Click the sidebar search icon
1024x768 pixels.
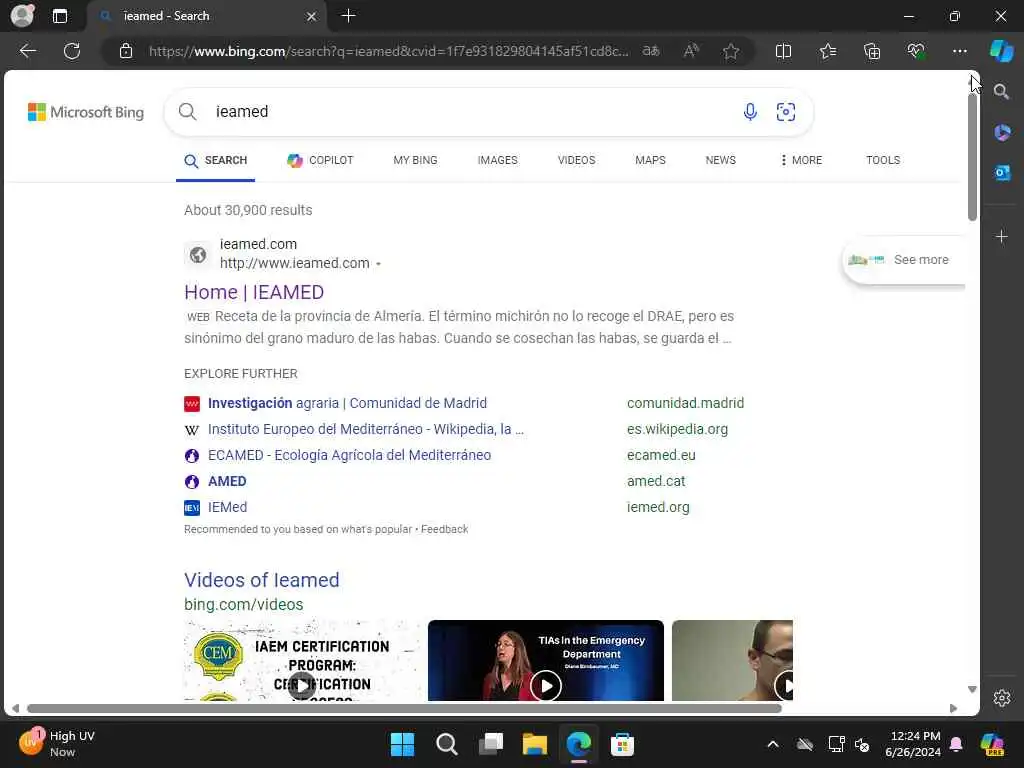point(1001,91)
